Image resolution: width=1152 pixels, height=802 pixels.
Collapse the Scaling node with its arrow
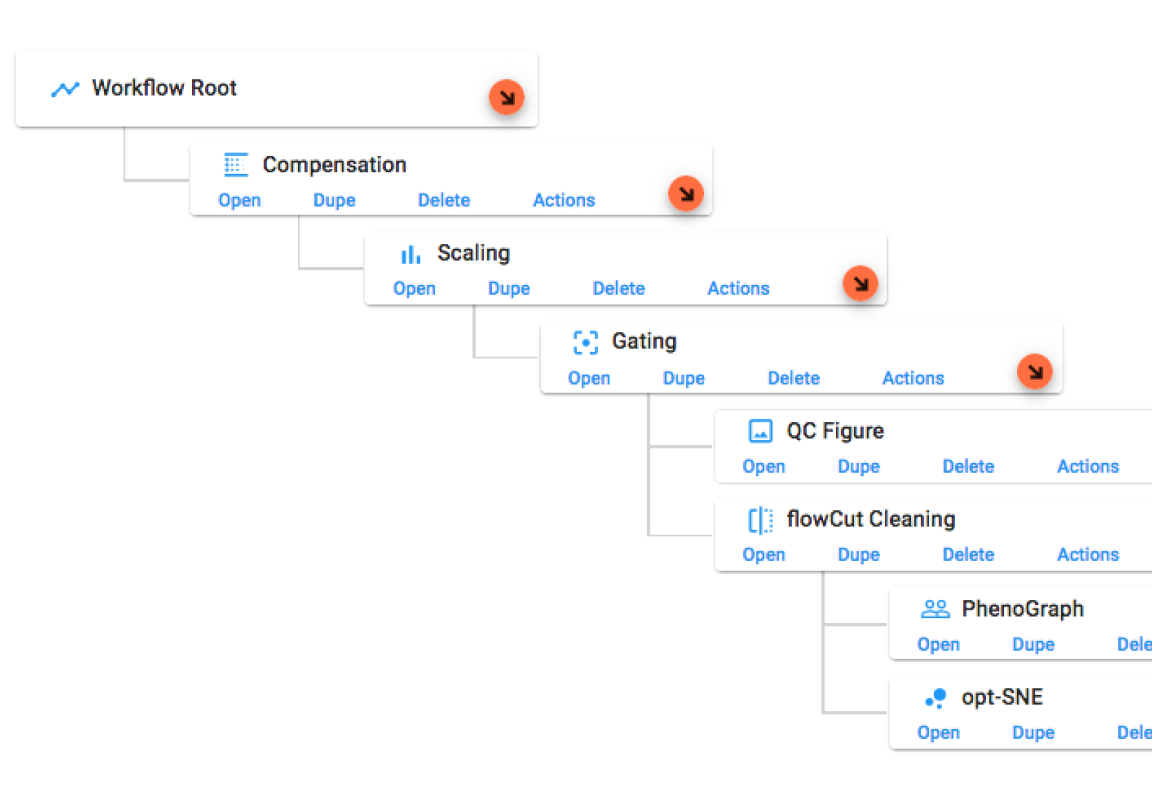click(x=861, y=283)
